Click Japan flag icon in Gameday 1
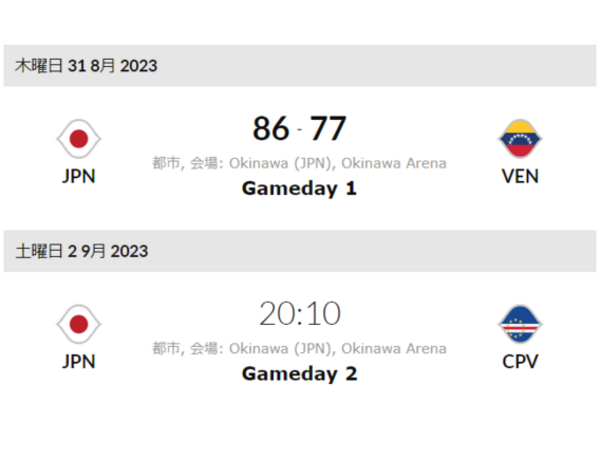This screenshot has height=450, width=600. click(x=79, y=139)
